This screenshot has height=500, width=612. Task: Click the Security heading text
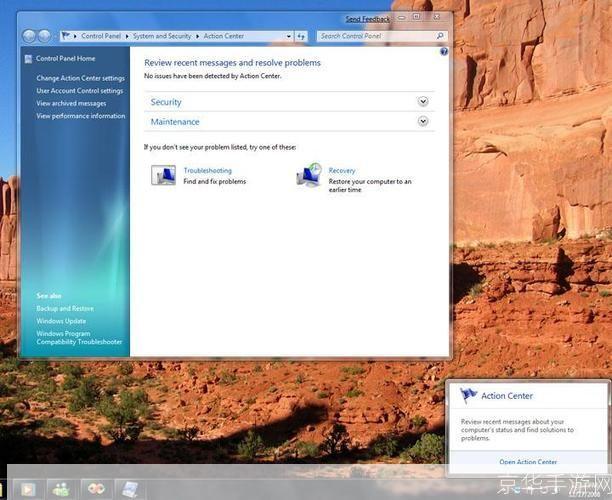coord(166,102)
